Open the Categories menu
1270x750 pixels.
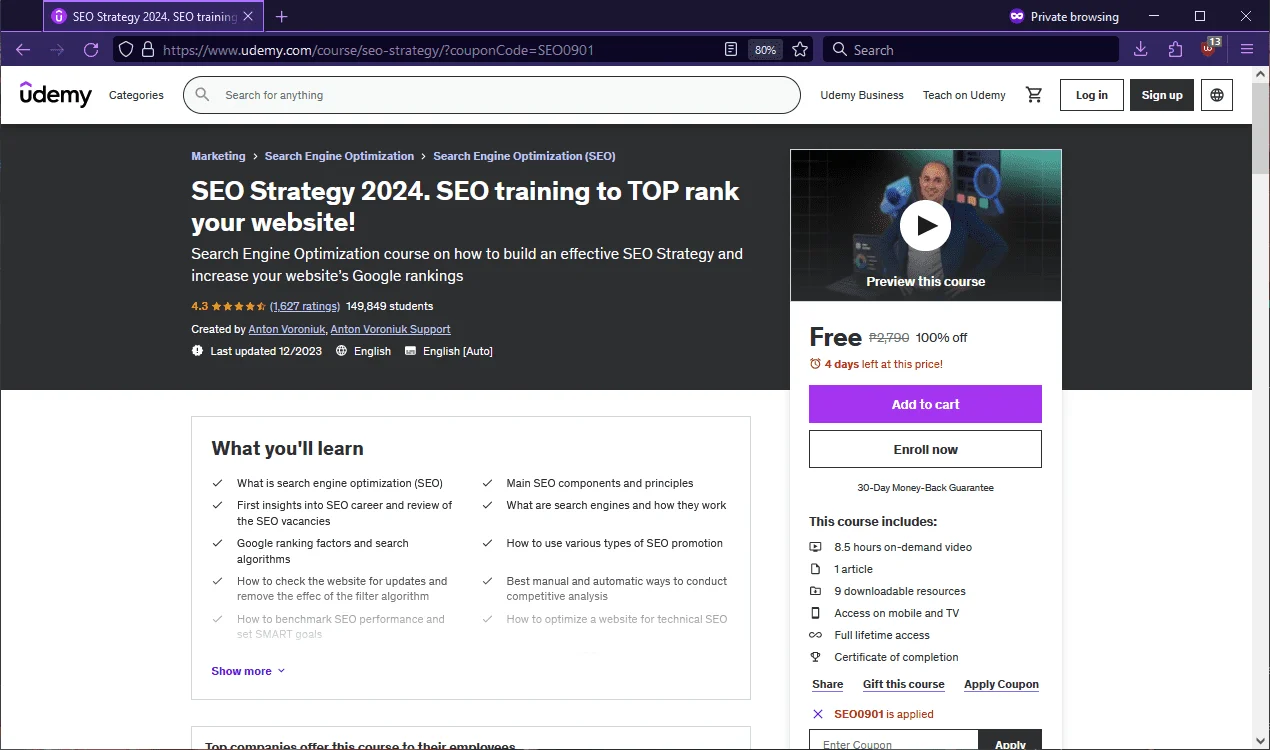pyautogui.click(x=136, y=95)
